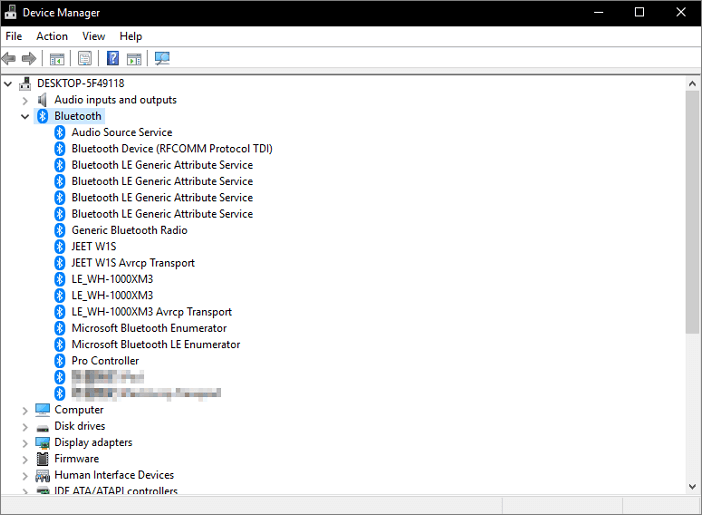Open the Action menu
The height and width of the screenshot is (515, 702).
52,36
